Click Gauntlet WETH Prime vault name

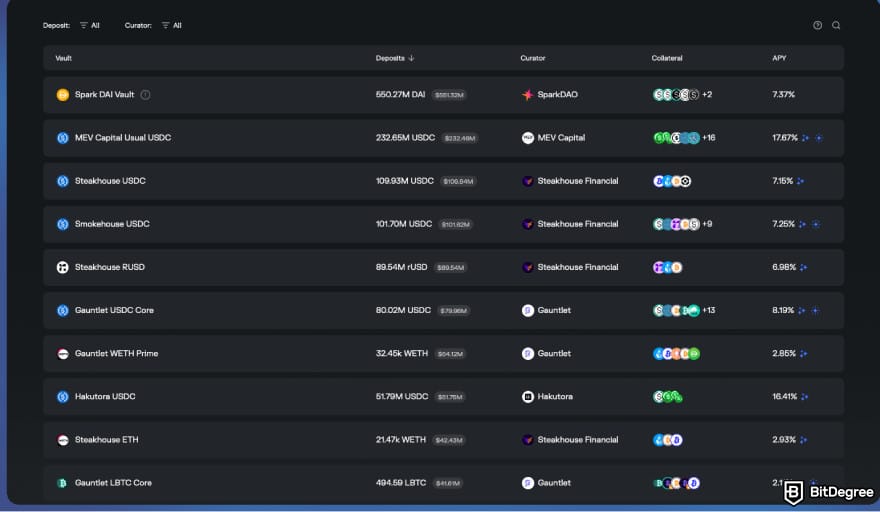[116, 354]
